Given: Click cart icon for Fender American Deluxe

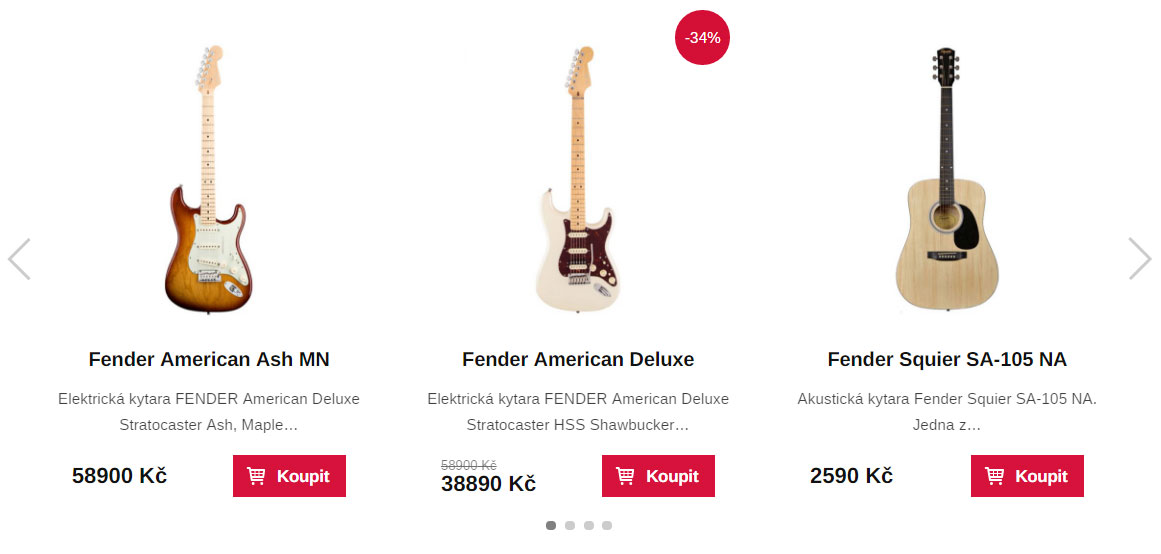Looking at the screenshot, I should coord(626,476).
